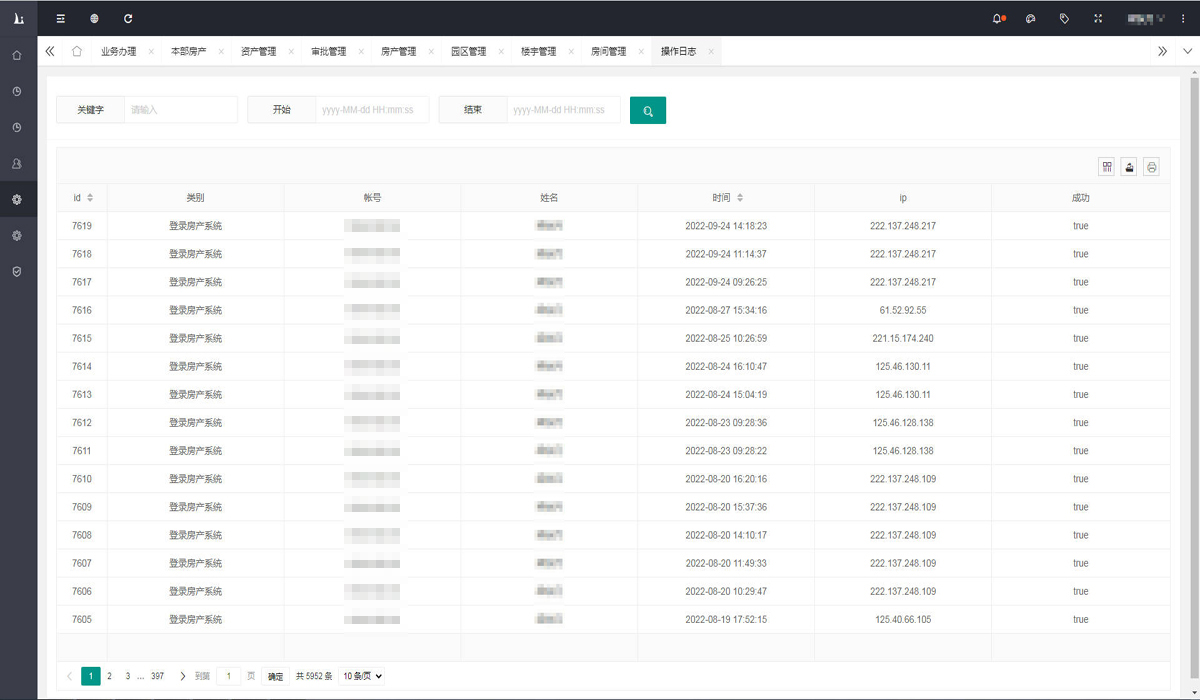Image resolution: width=1200 pixels, height=700 pixels.
Task: Click the export table icon
Action: pyautogui.click(x=1129, y=167)
